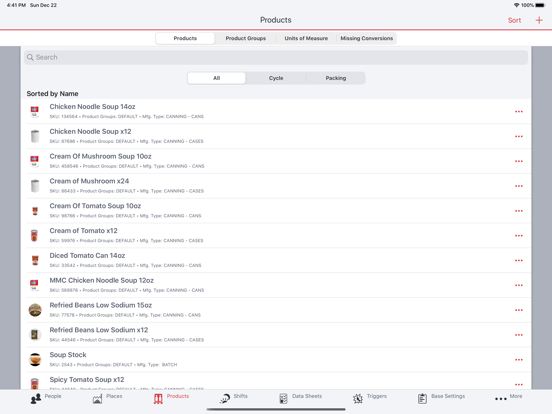Open options for MMC Chicken Noodle Soup 12oz
Screen dimensions: 552x414
pos(519,285)
